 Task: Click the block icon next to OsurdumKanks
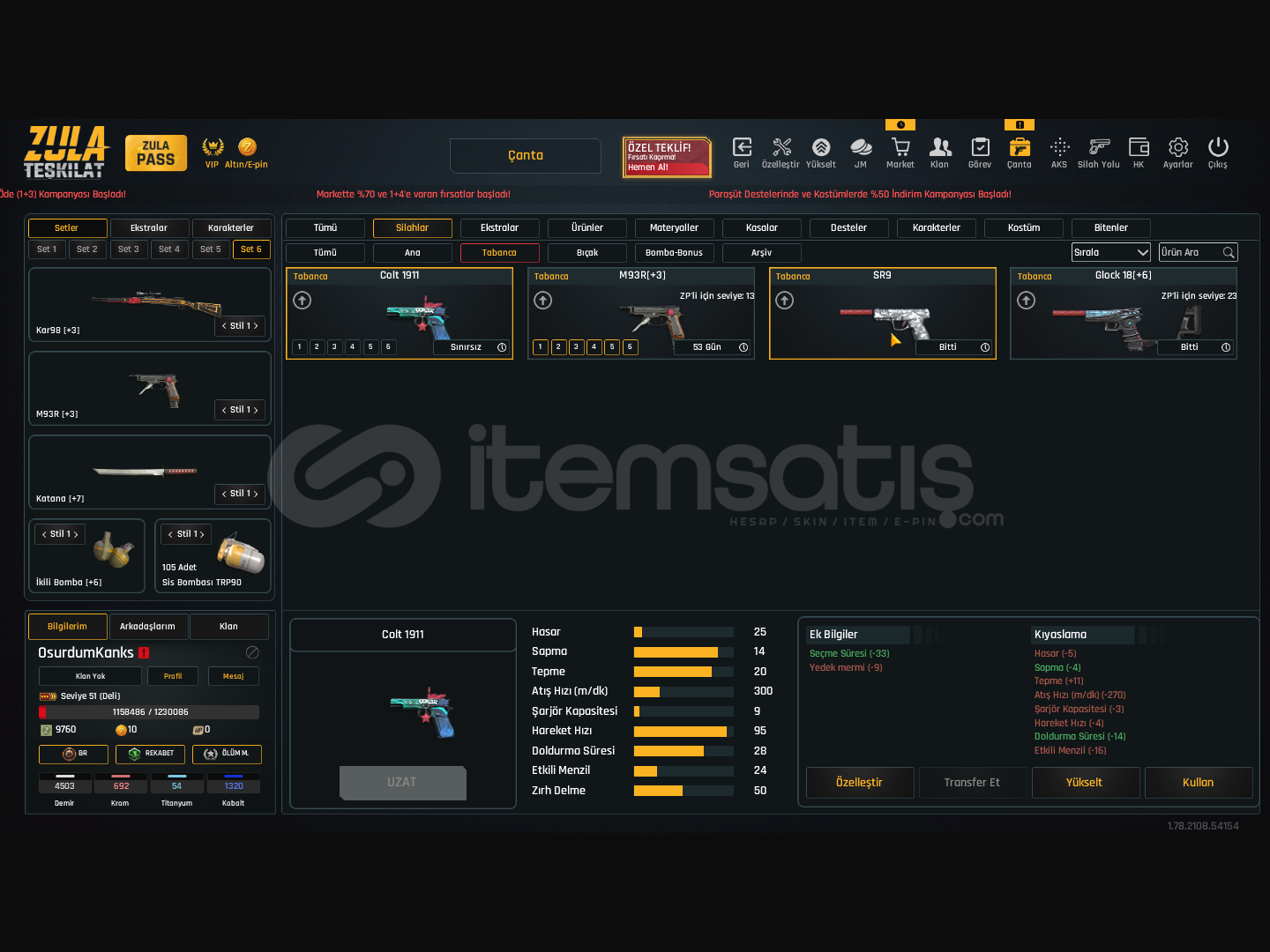point(252,652)
